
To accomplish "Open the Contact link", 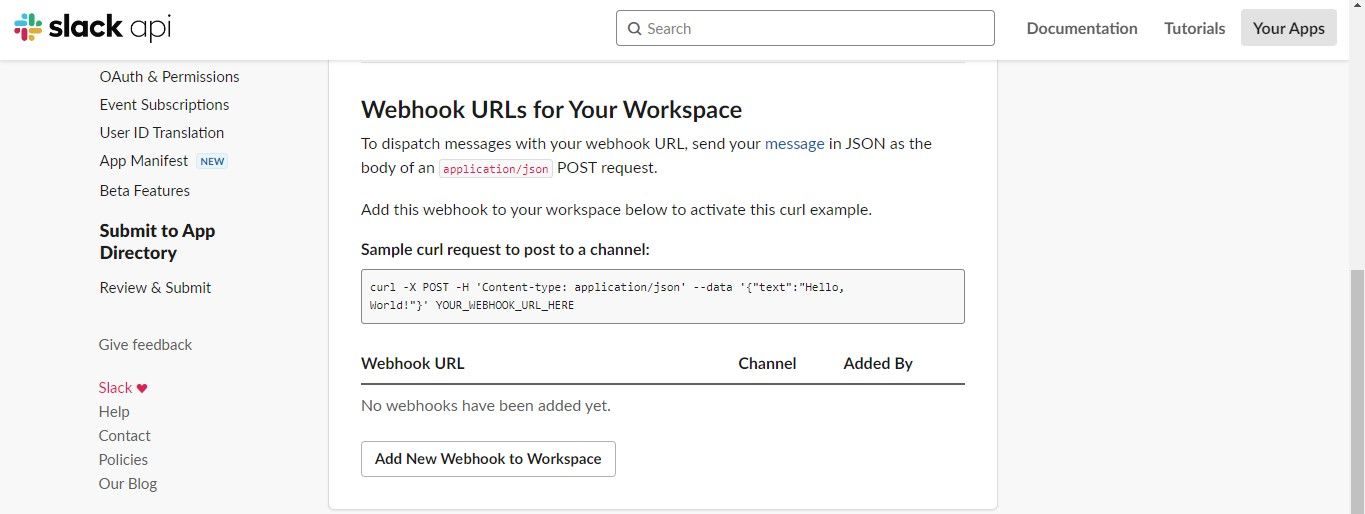I will tap(124, 436).
